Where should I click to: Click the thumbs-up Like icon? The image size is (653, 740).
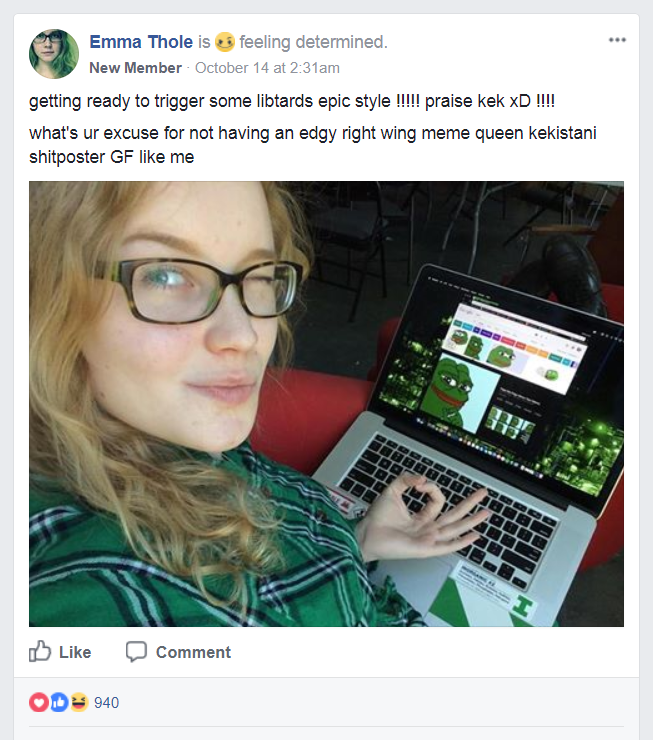pos(40,651)
